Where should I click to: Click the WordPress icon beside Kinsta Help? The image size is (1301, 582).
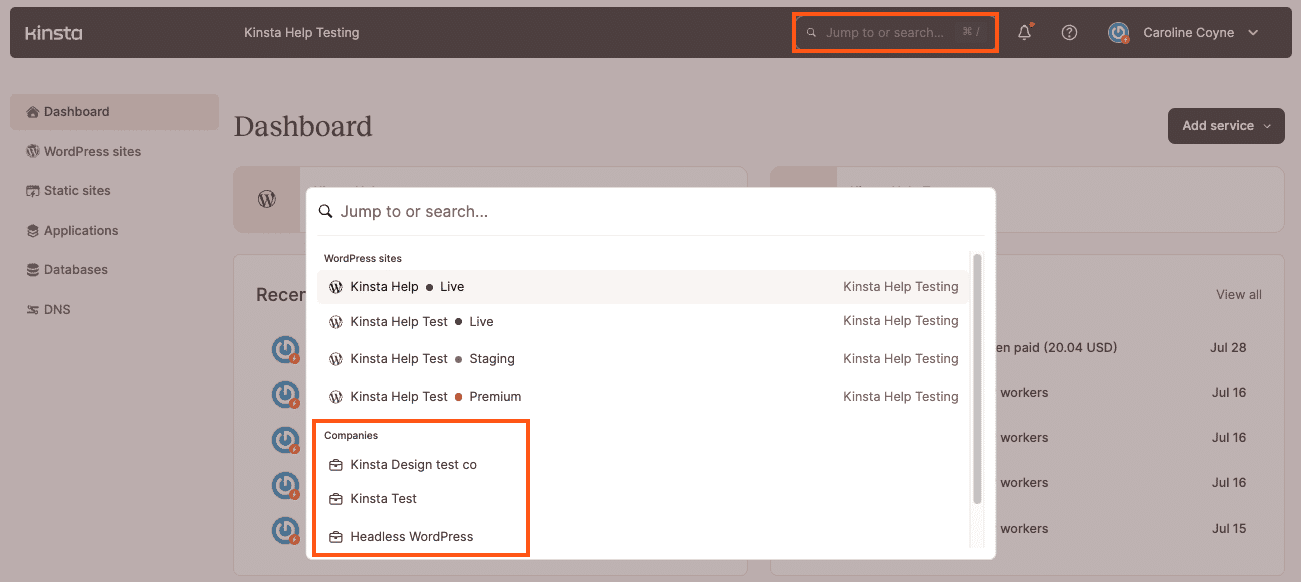coord(336,287)
